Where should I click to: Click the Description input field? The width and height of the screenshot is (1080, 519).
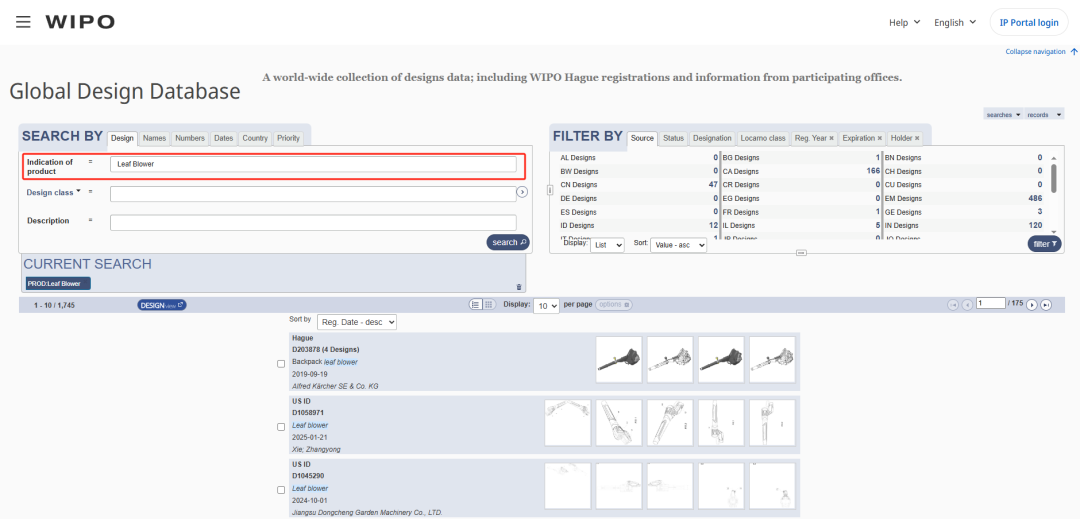tap(313, 222)
